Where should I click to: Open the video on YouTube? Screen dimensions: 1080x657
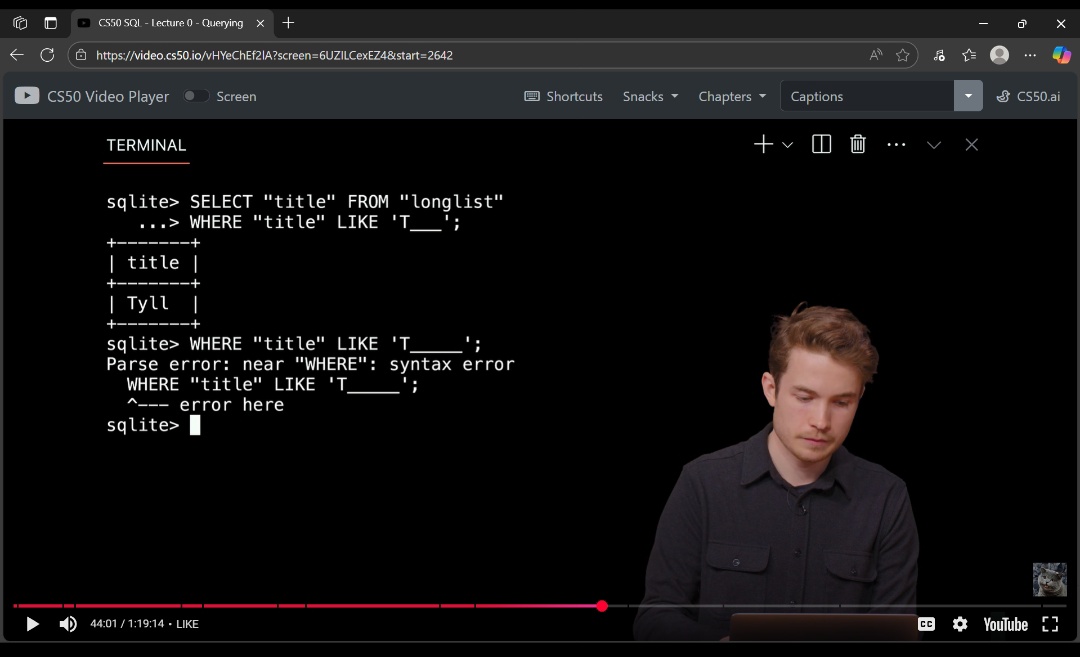[1005, 625]
